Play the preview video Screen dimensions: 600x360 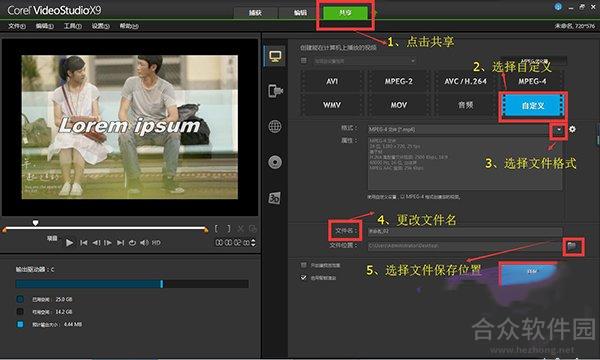[69, 243]
